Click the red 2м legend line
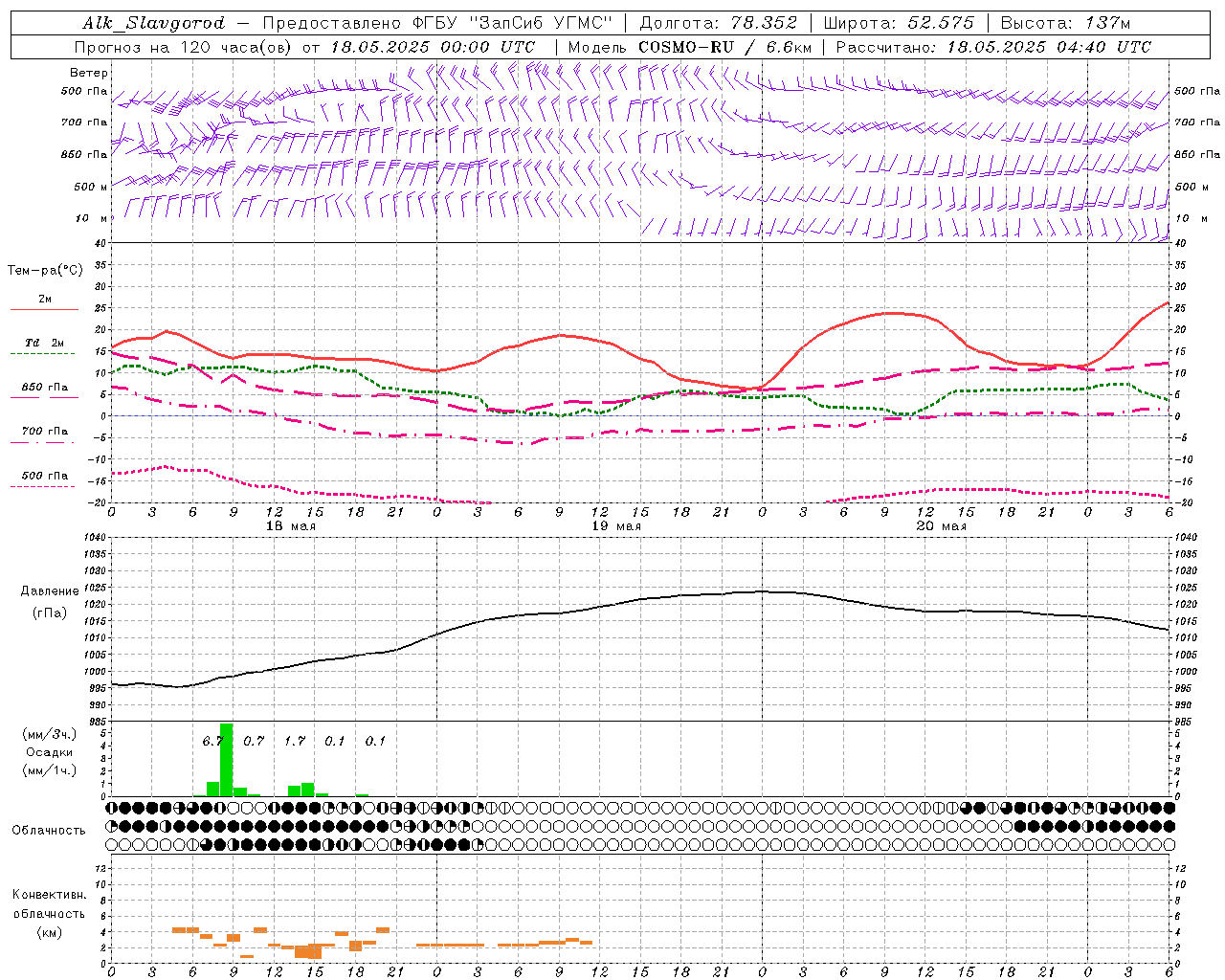This screenshot has height=980, width=1225. (44, 310)
